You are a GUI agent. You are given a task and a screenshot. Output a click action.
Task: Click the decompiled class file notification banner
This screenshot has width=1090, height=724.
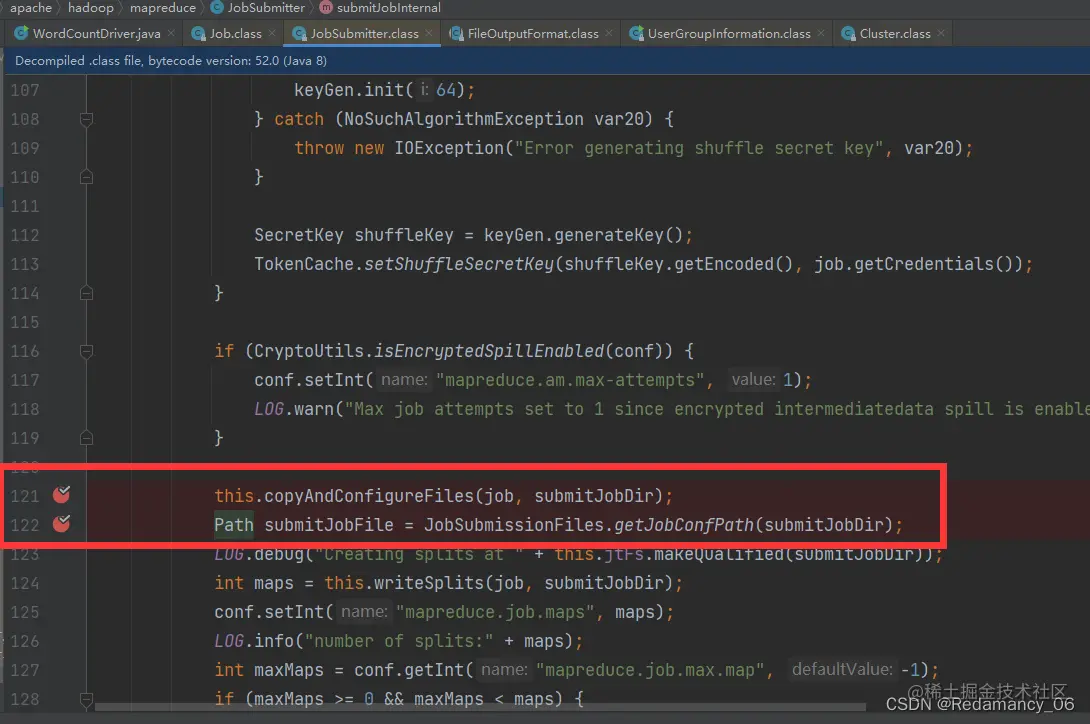pyautogui.click(x=545, y=61)
